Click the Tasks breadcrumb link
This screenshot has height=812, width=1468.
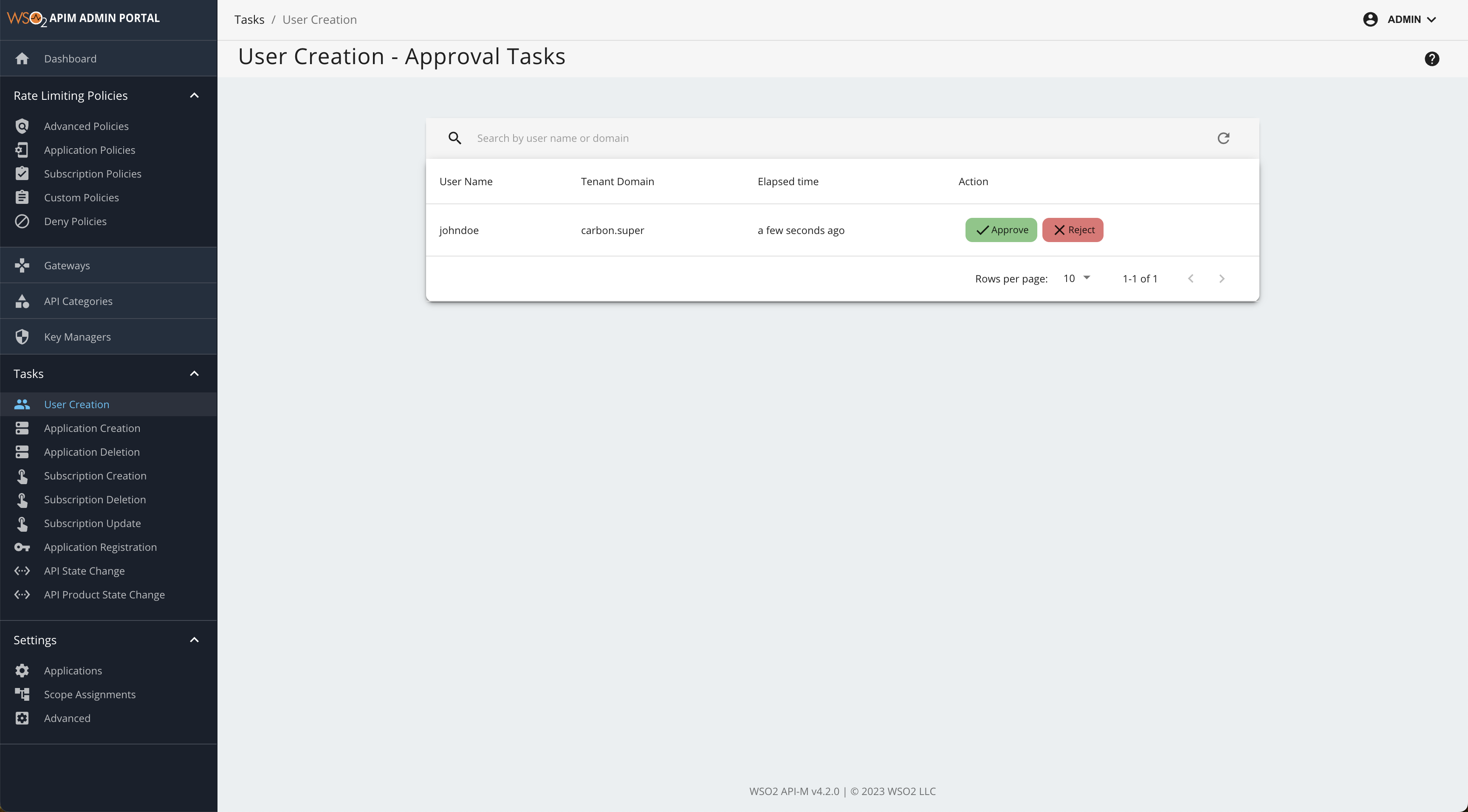pyautogui.click(x=249, y=19)
